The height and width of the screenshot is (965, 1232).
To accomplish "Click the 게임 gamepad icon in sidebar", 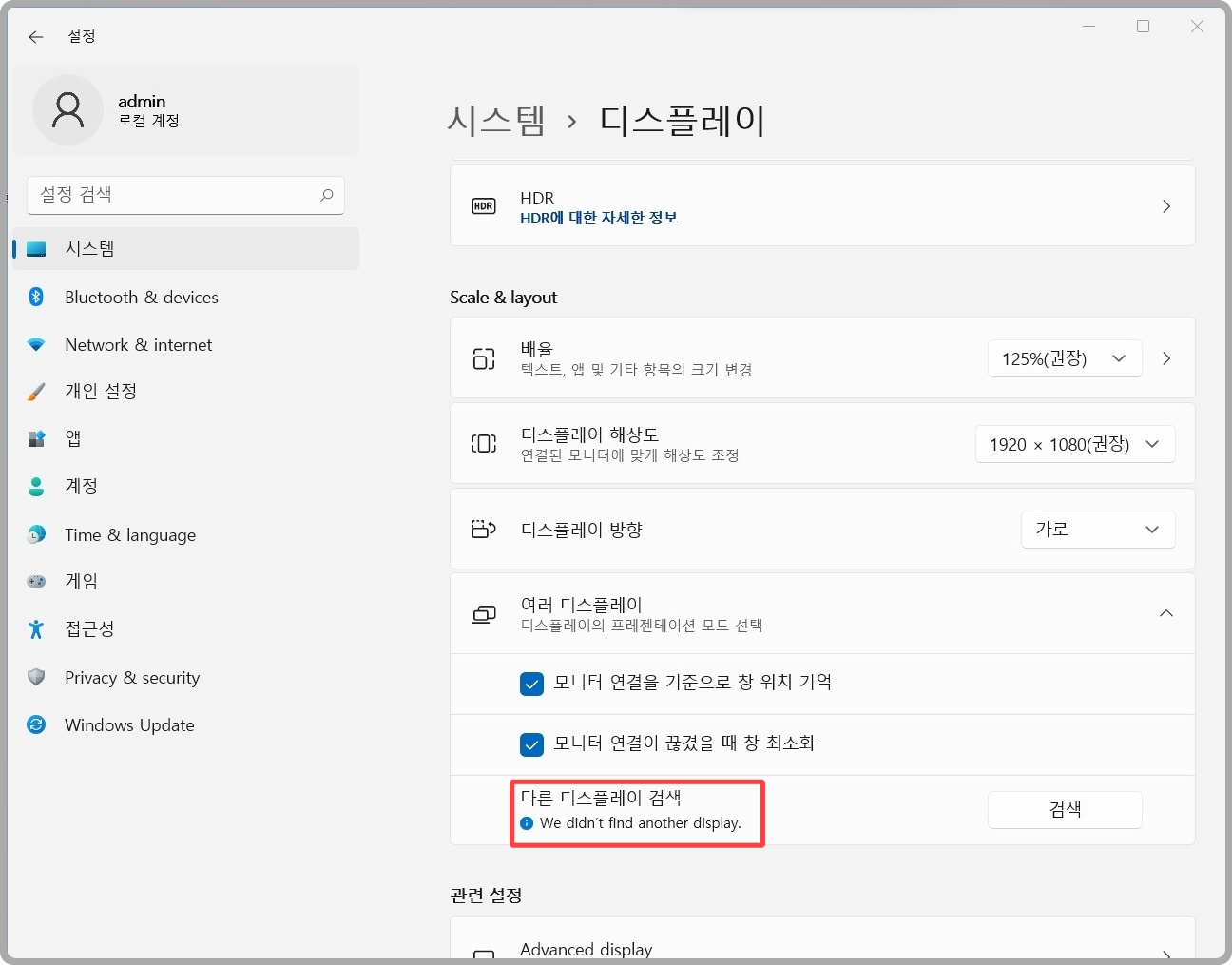I will (35, 581).
